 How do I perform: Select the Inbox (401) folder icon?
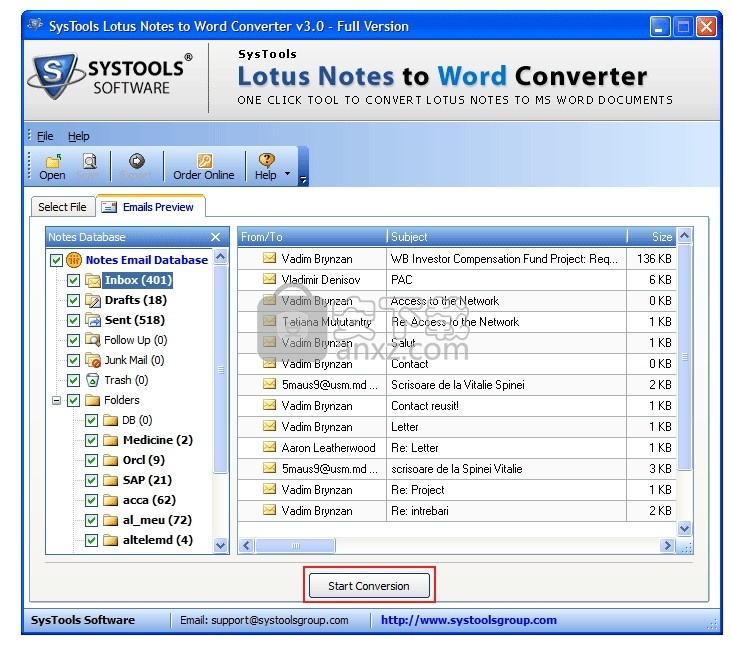(93, 280)
